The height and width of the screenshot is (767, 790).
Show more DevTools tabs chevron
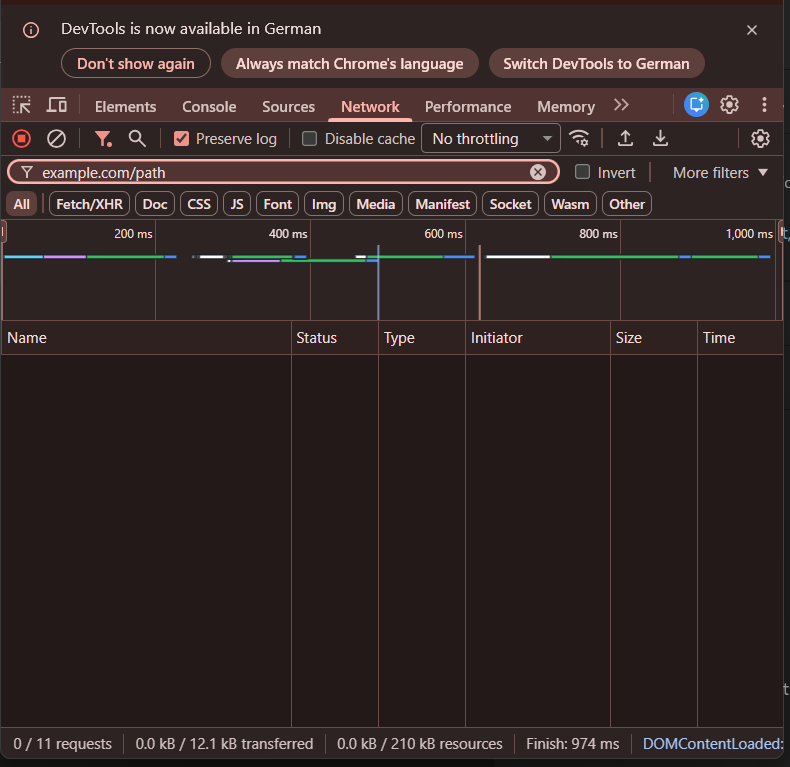pyautogui.click(x=621, y=105)
